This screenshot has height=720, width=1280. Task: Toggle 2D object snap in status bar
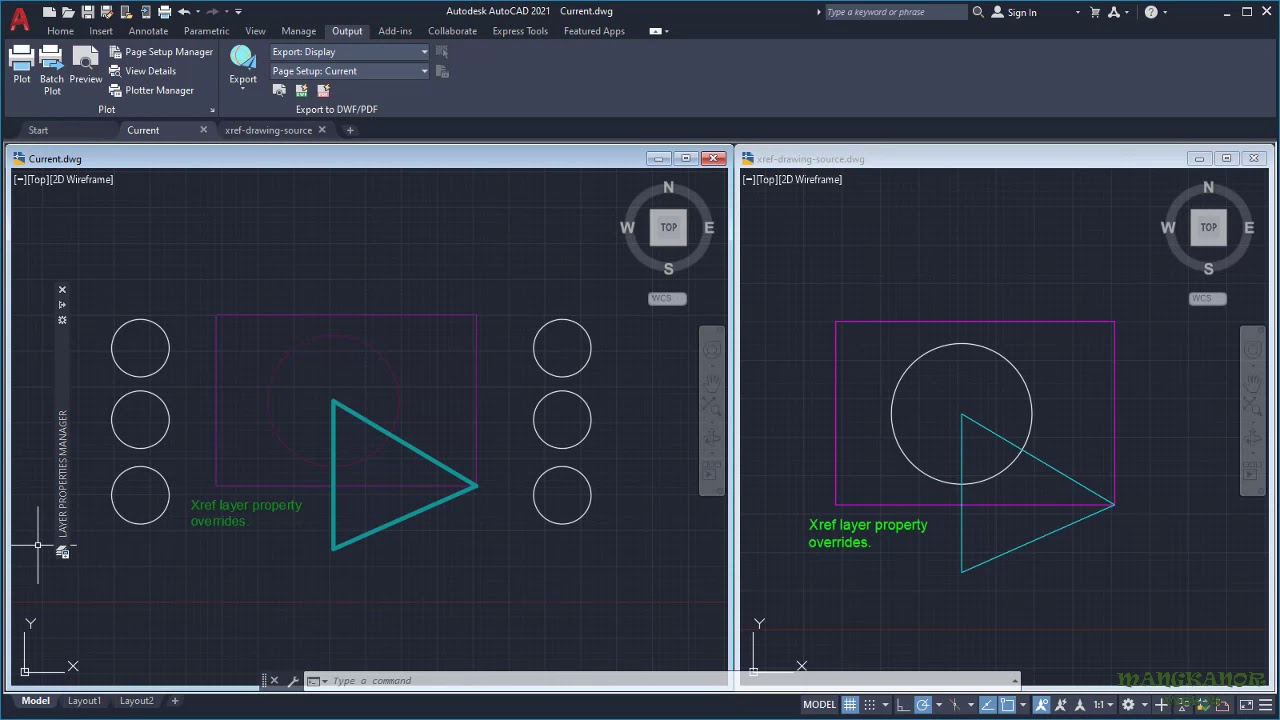point(1008,705)
